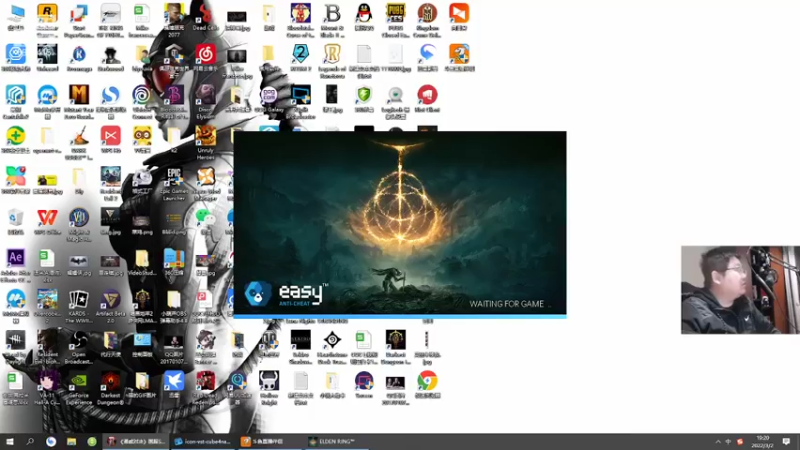Image resolution: width=800 pixels, height=450 pixels.
Task: Expand the hidden system tray icons chevron
Action: coord(718,441)
